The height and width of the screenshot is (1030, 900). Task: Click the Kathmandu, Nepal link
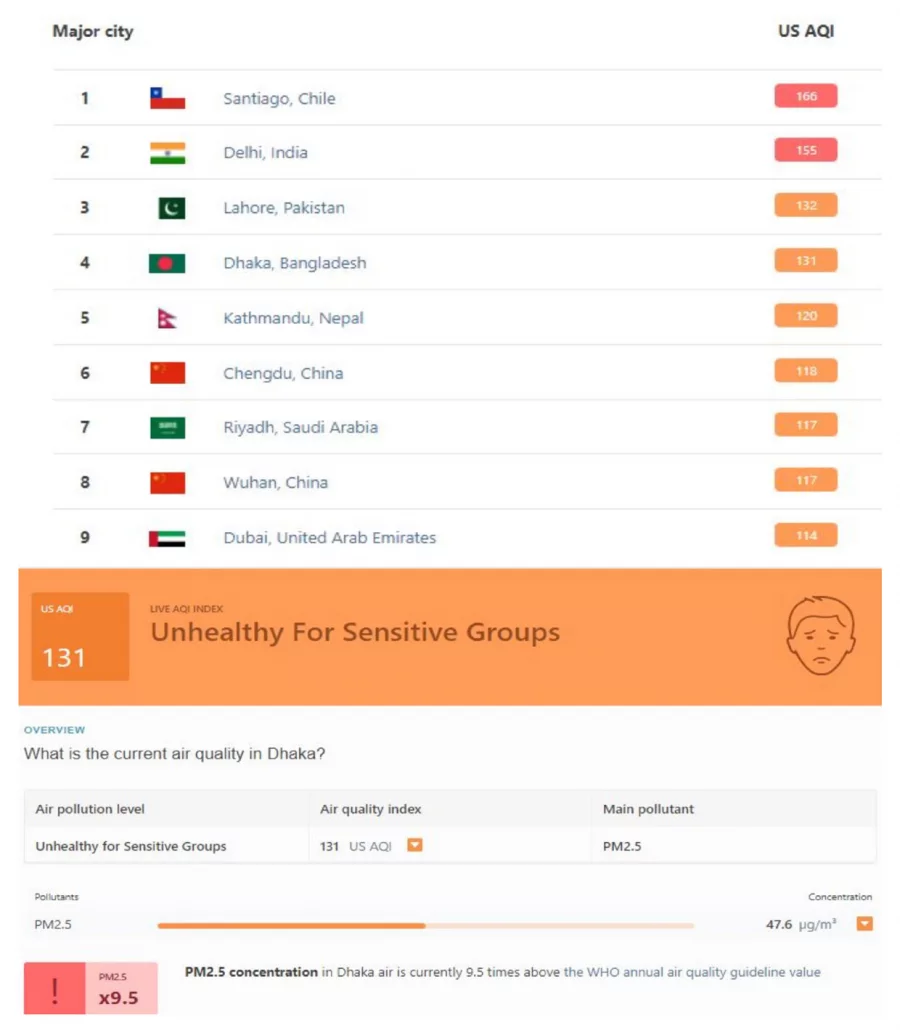[x=292, y=317]
